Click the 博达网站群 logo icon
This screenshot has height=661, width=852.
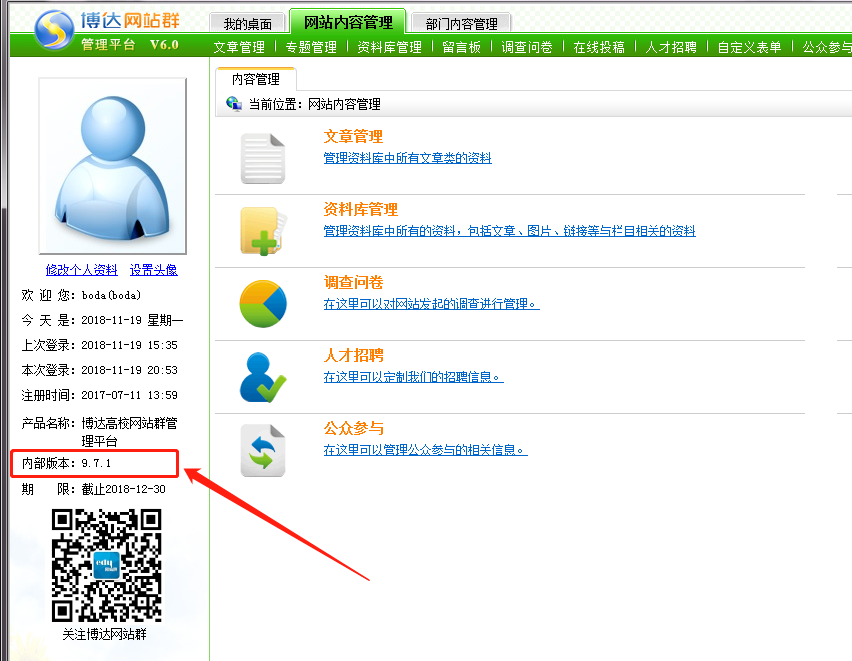(54, 30)
